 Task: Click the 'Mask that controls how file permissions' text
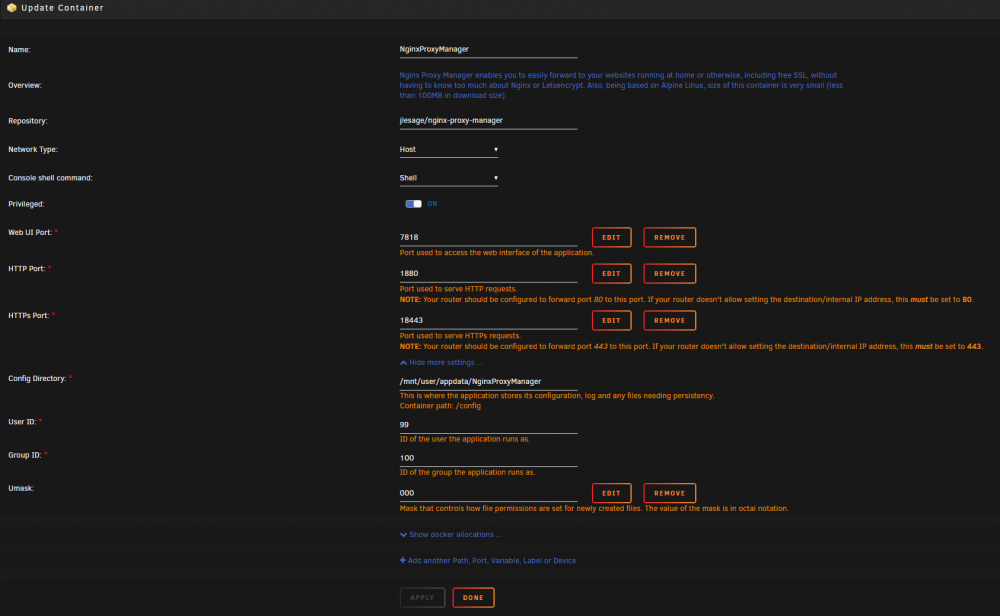pyautogui.click(x=594, y=508)
